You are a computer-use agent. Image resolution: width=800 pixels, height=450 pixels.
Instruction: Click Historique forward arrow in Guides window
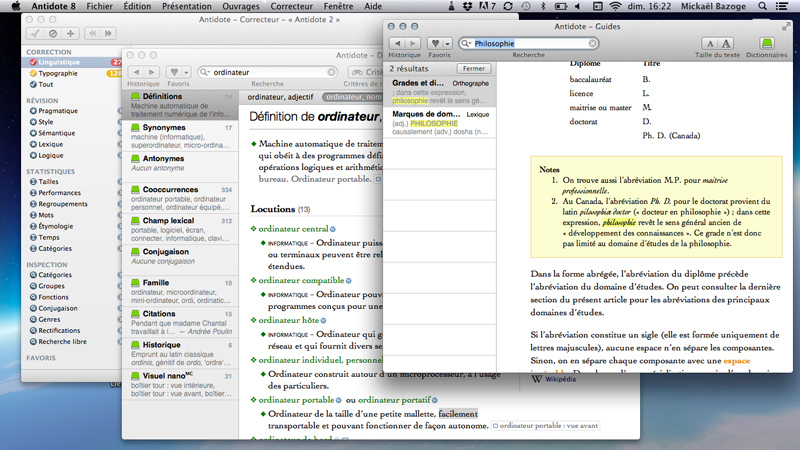[x=413, y=43]
